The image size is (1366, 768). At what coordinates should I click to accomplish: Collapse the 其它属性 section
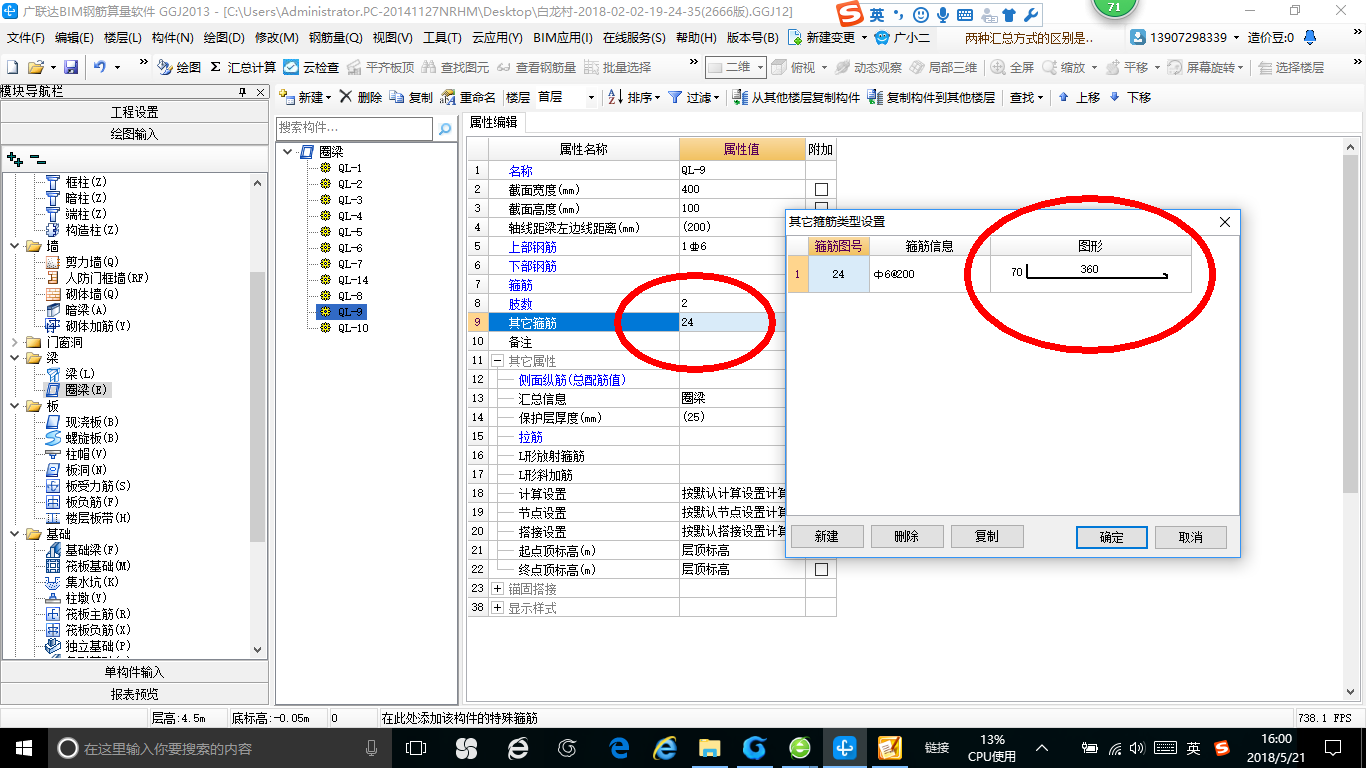click(497, 361)
